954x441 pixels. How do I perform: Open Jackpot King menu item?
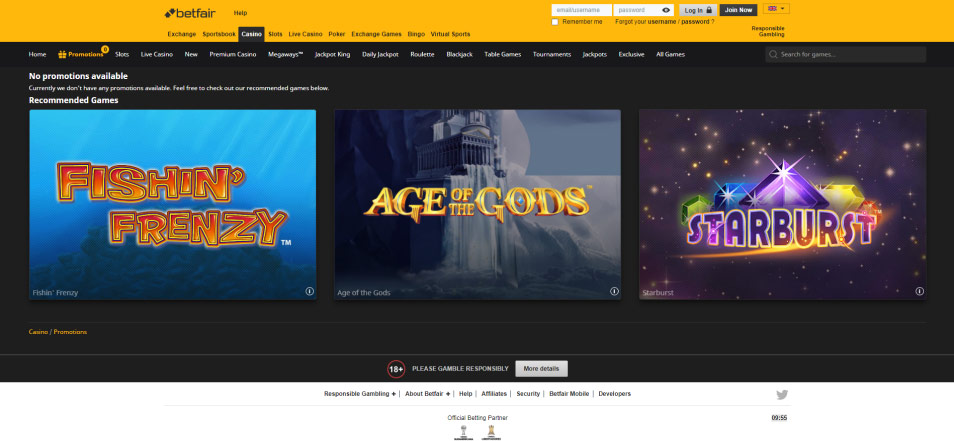tap(333, 54)
